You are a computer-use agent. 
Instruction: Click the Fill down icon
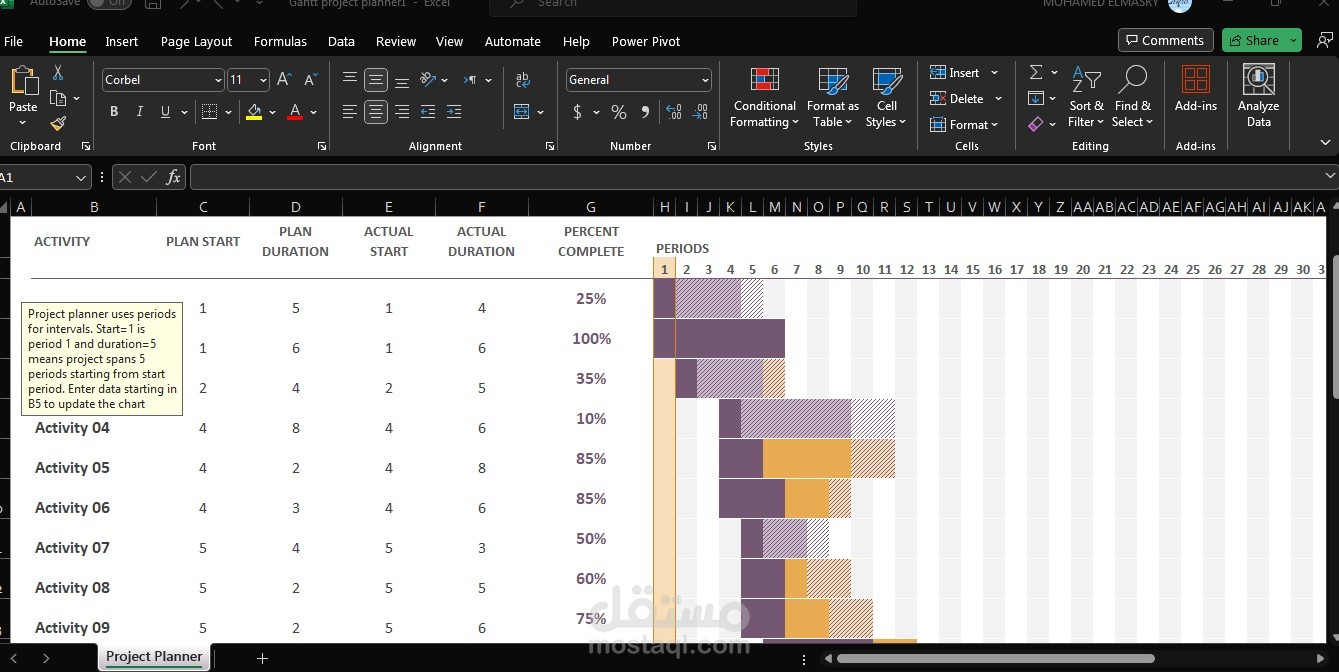(x=1036, y=98)
